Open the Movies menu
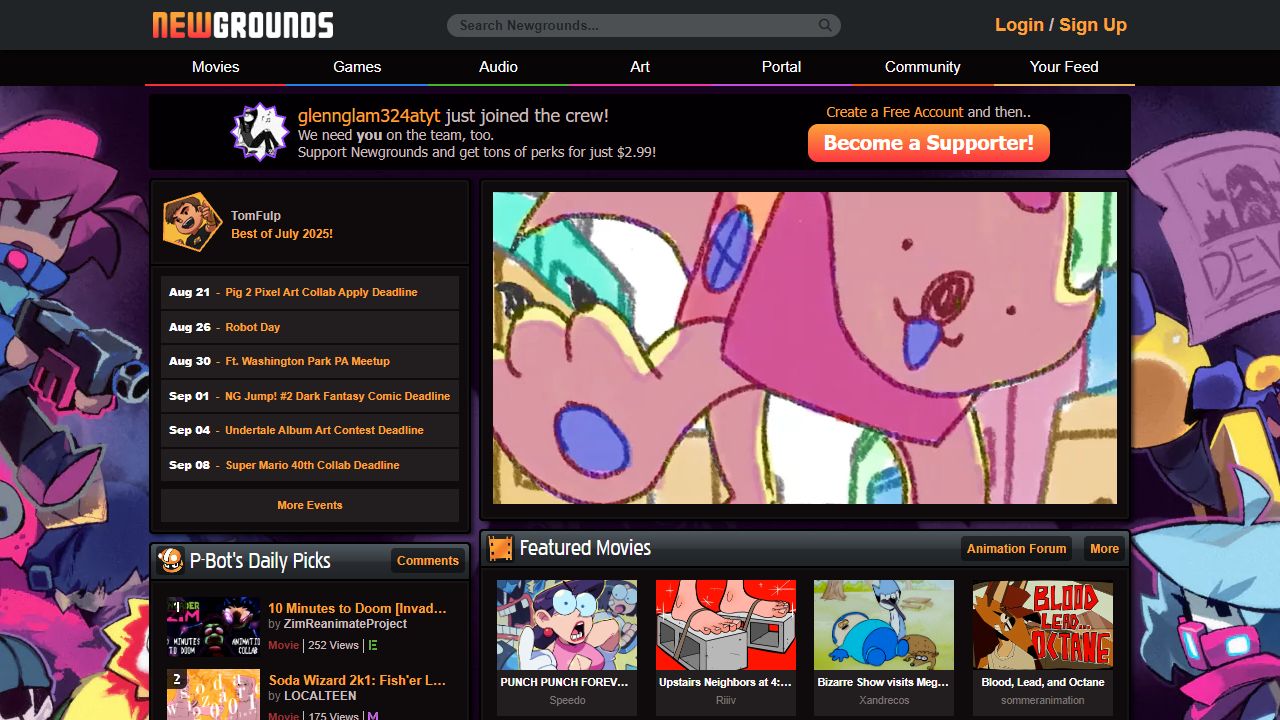Image resolution: width=1280 pixels, height=720 pixels. [x=216, y=67]
